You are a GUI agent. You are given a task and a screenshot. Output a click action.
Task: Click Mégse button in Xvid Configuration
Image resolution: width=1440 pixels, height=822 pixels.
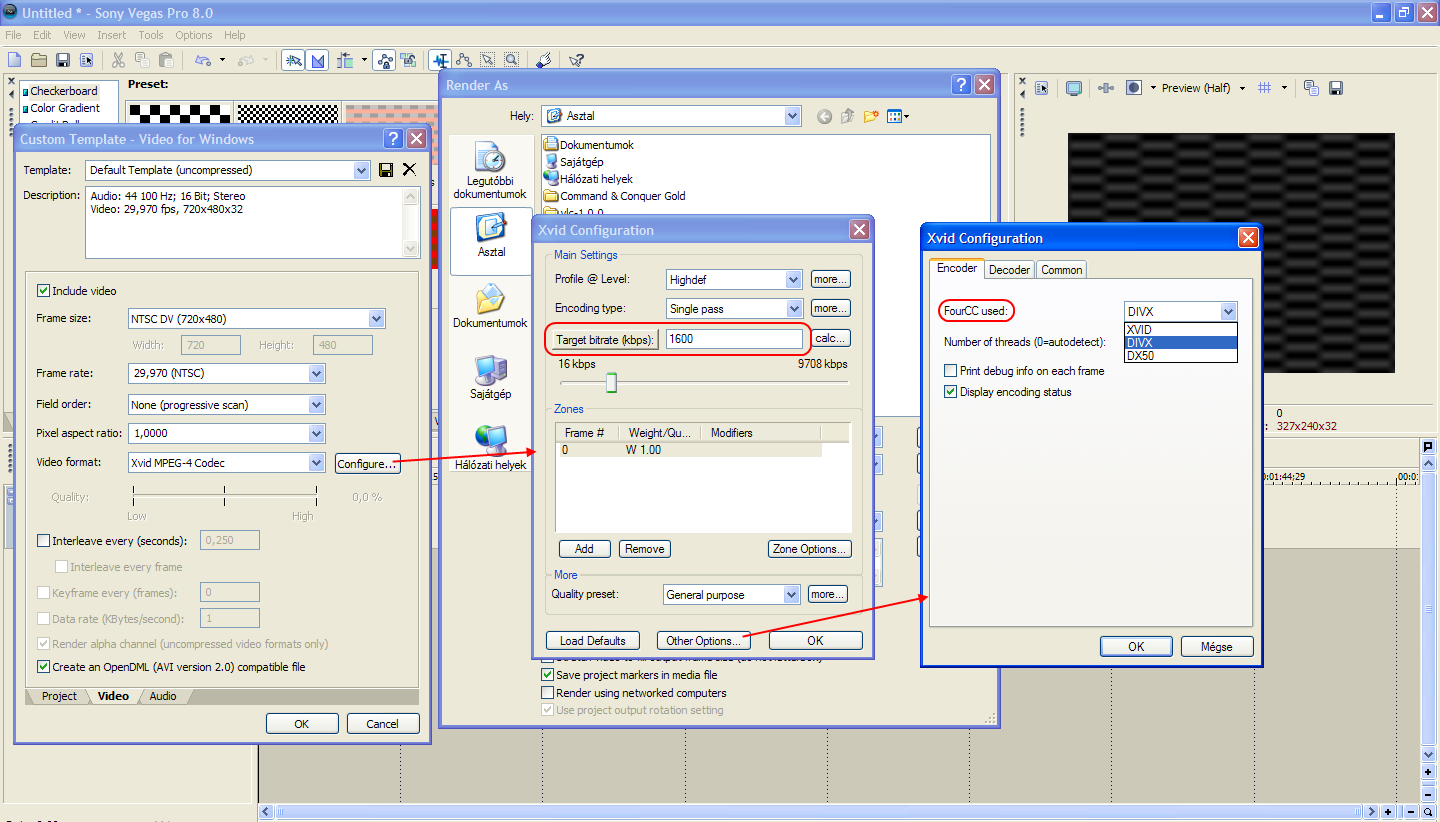pyautogui.click(x=1217, y=647)
